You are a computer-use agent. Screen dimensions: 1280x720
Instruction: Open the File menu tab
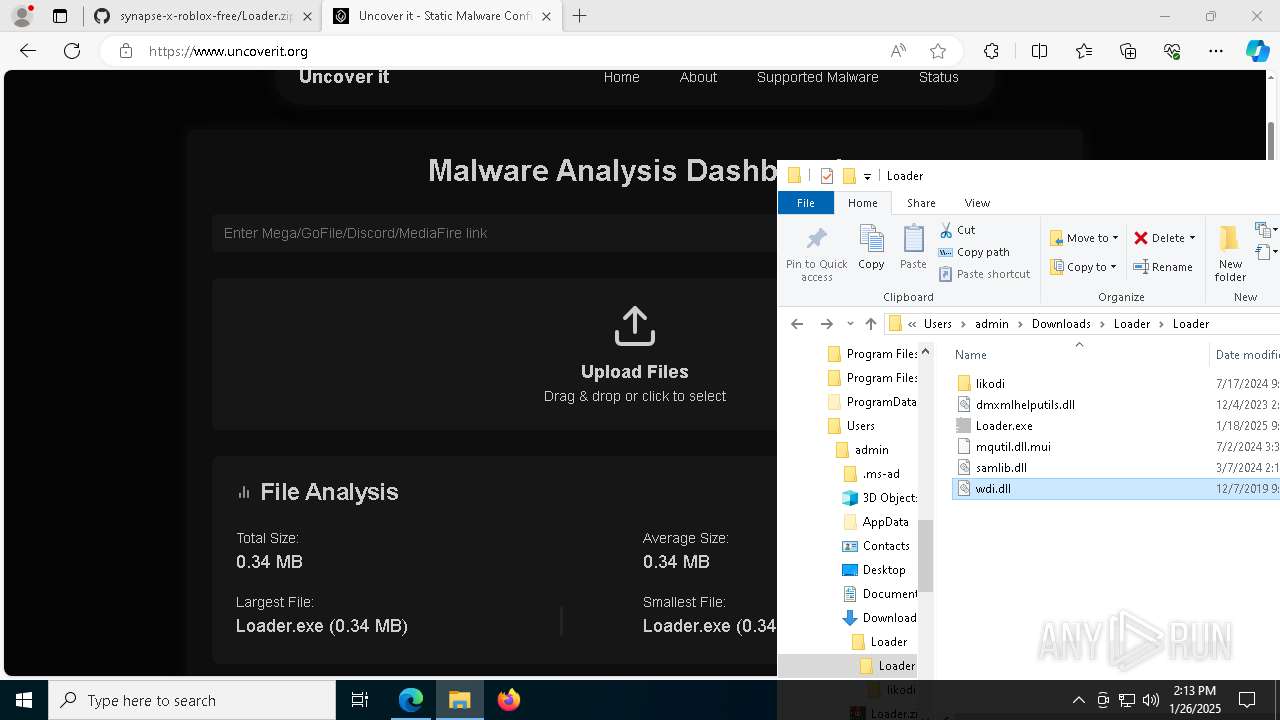coord(805,203)
